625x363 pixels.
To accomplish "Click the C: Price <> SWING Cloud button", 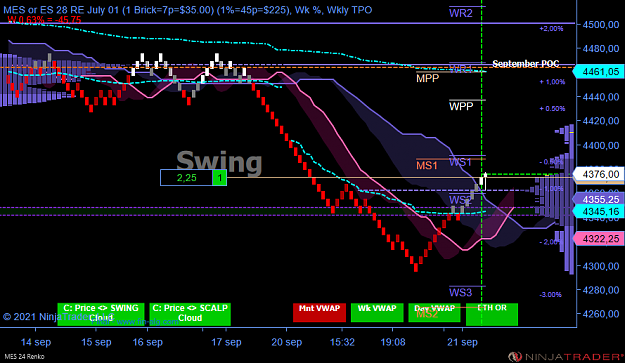I will [x=101, y=314].
